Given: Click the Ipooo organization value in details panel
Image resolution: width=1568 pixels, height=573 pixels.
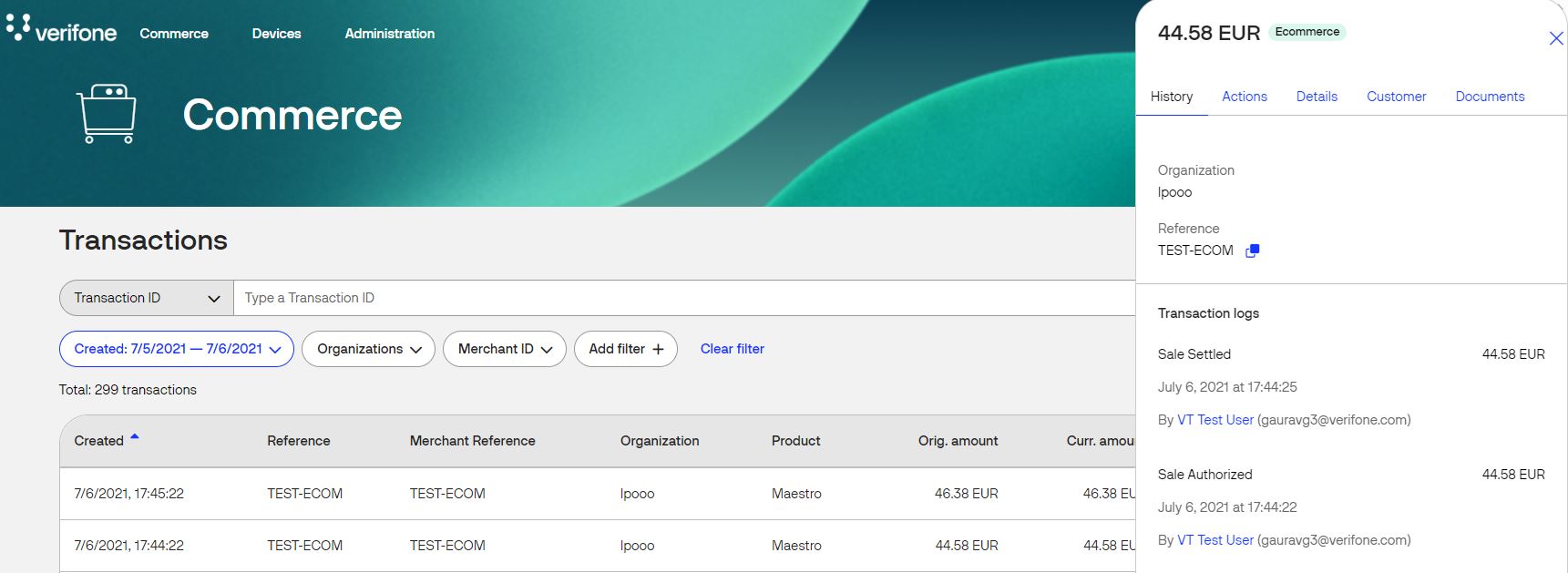Looking at the screenshot, I should (x=1174, y=192).
